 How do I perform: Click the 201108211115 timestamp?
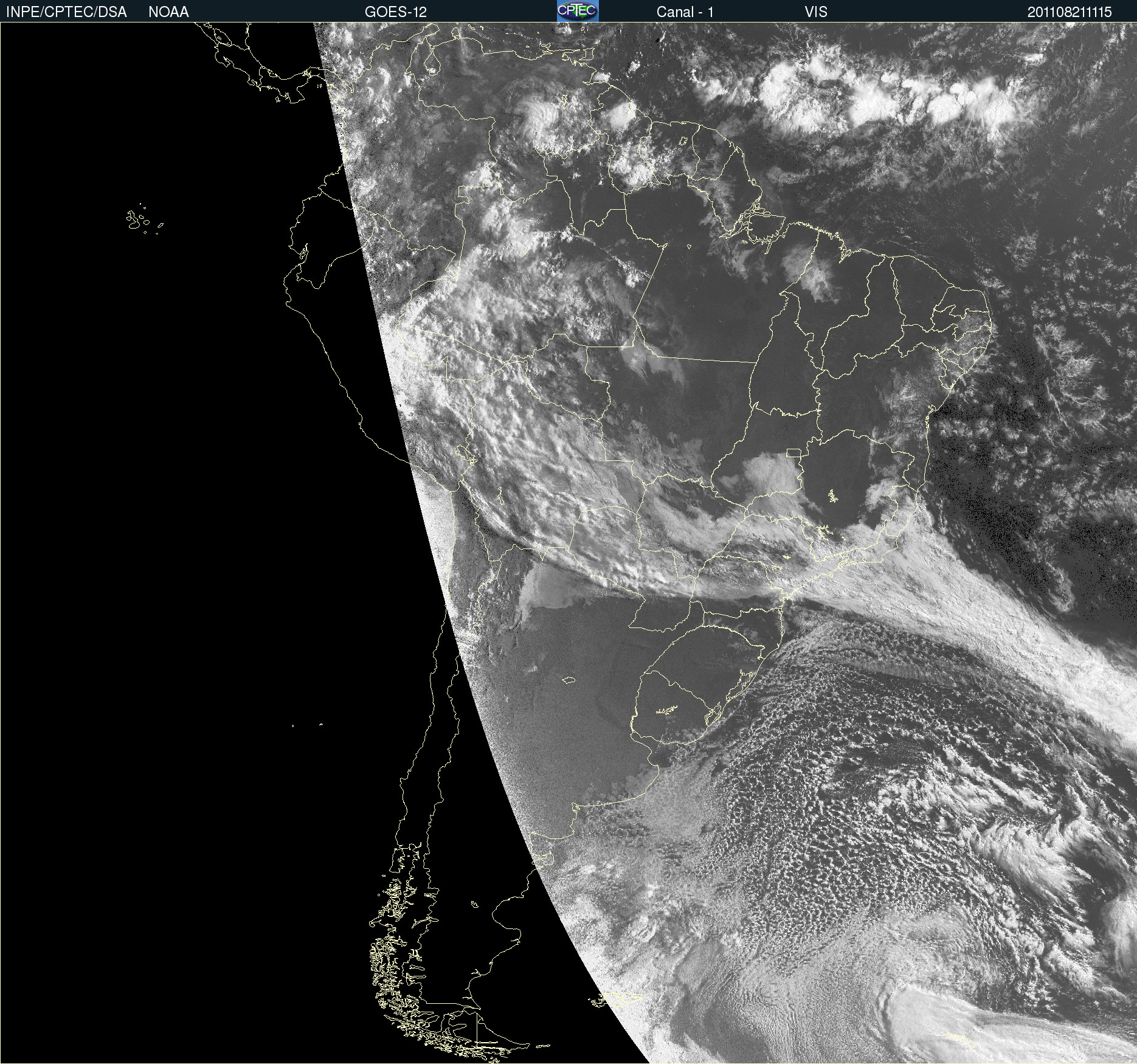(x=1070, y=12)
